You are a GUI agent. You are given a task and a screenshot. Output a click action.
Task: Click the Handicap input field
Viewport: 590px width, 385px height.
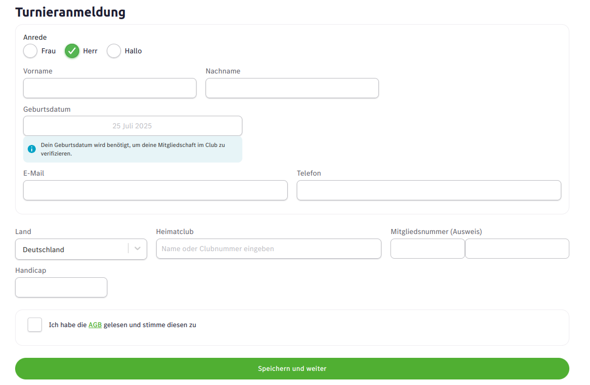[x=61, y=288]
